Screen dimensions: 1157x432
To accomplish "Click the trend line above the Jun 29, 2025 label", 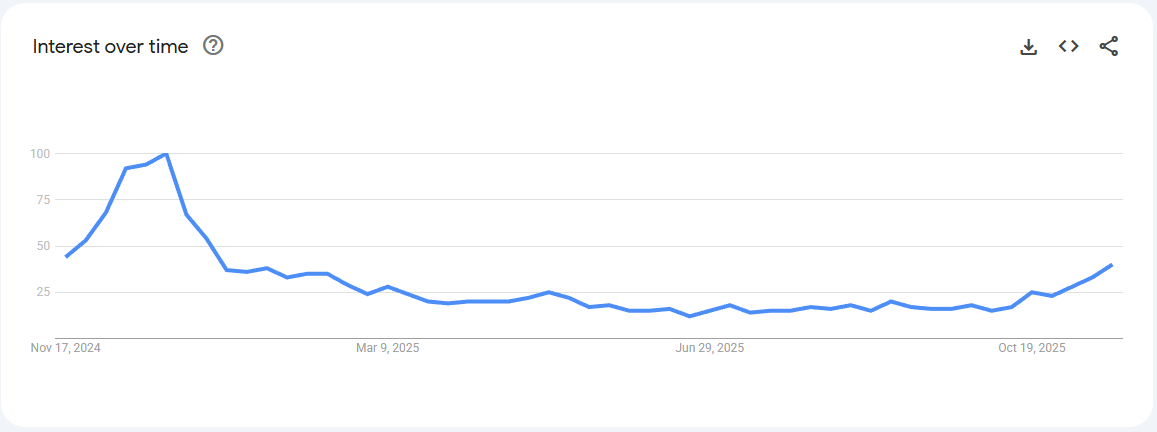I will (x=710, y=311).
